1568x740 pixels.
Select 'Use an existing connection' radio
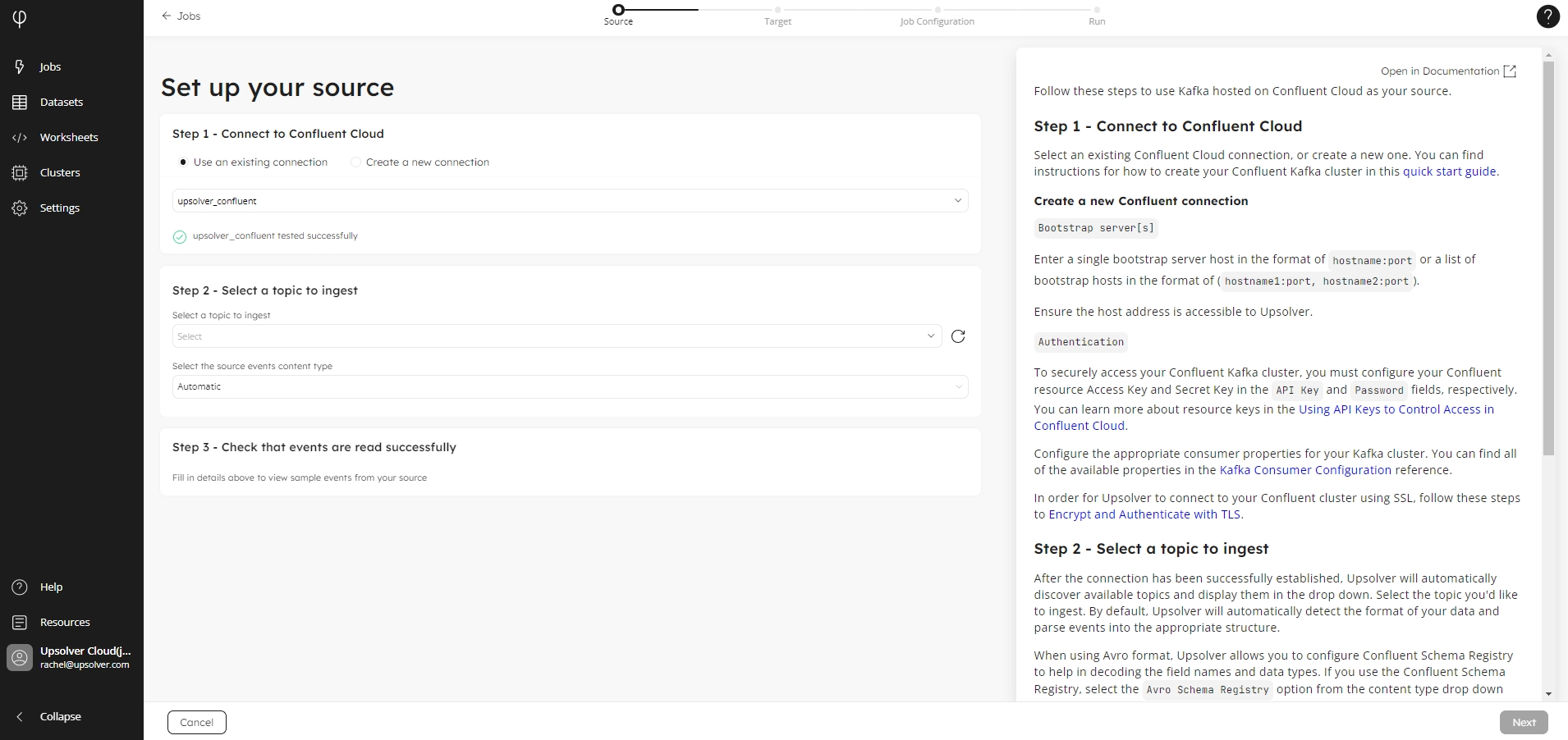(x=183, y=162)
